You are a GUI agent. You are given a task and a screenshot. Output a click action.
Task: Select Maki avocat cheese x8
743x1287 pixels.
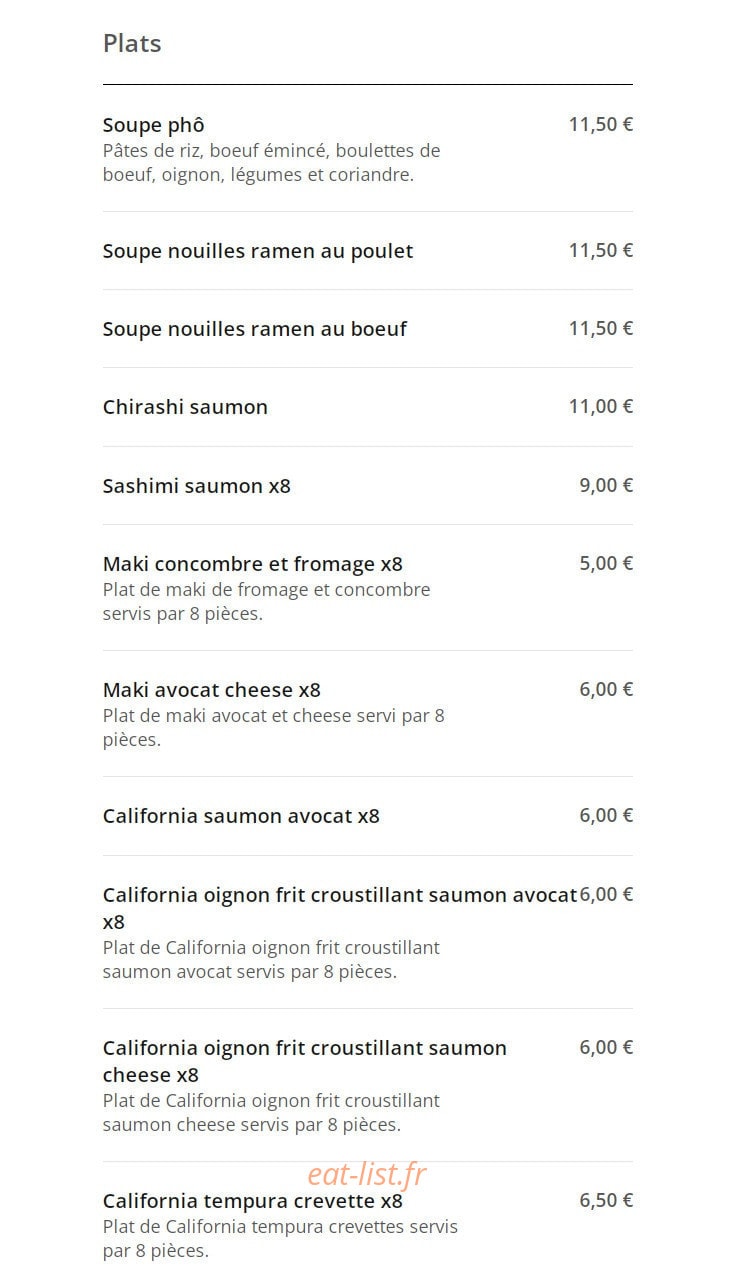[211, 690]
